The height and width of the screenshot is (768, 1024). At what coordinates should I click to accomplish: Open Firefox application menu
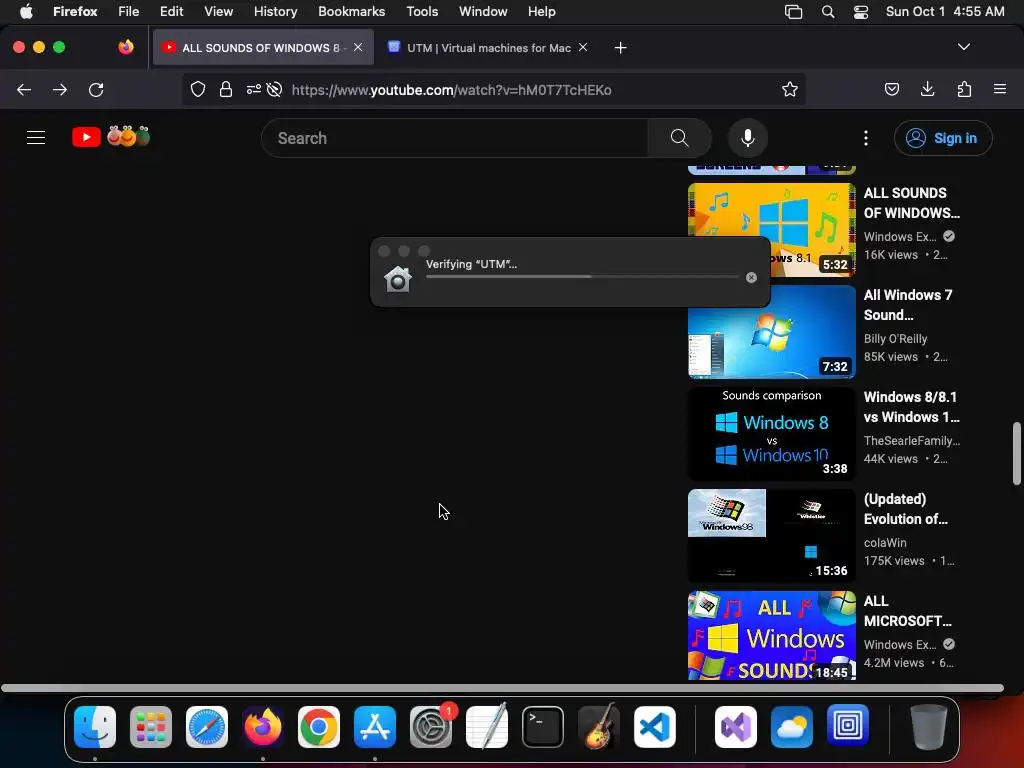click(x=1000, y=89)
